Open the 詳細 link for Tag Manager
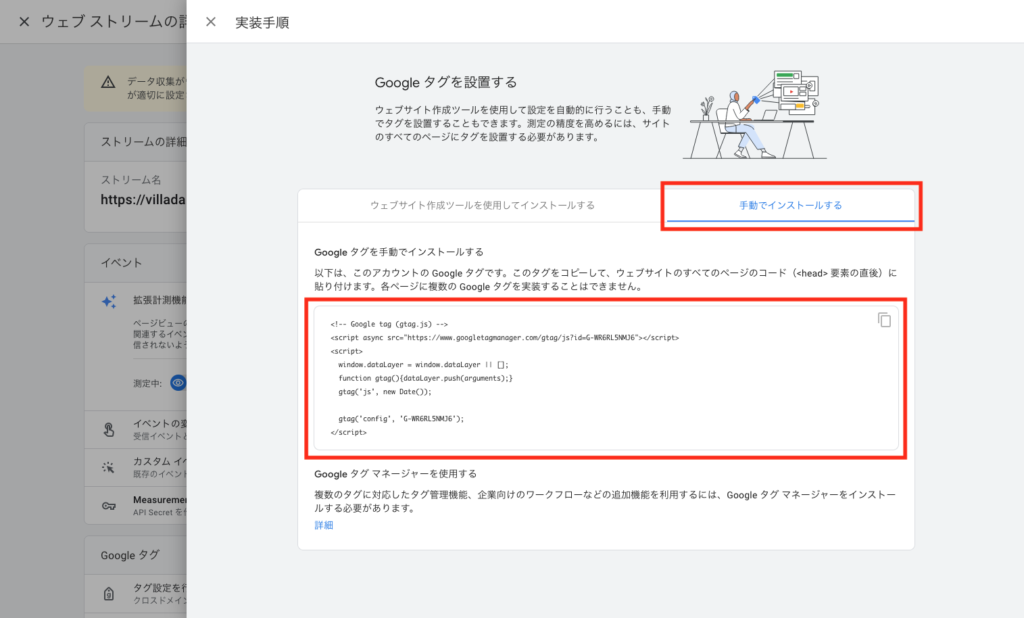Image resolution: width=1024 pixels, height=618 pixels. [324, 525]
